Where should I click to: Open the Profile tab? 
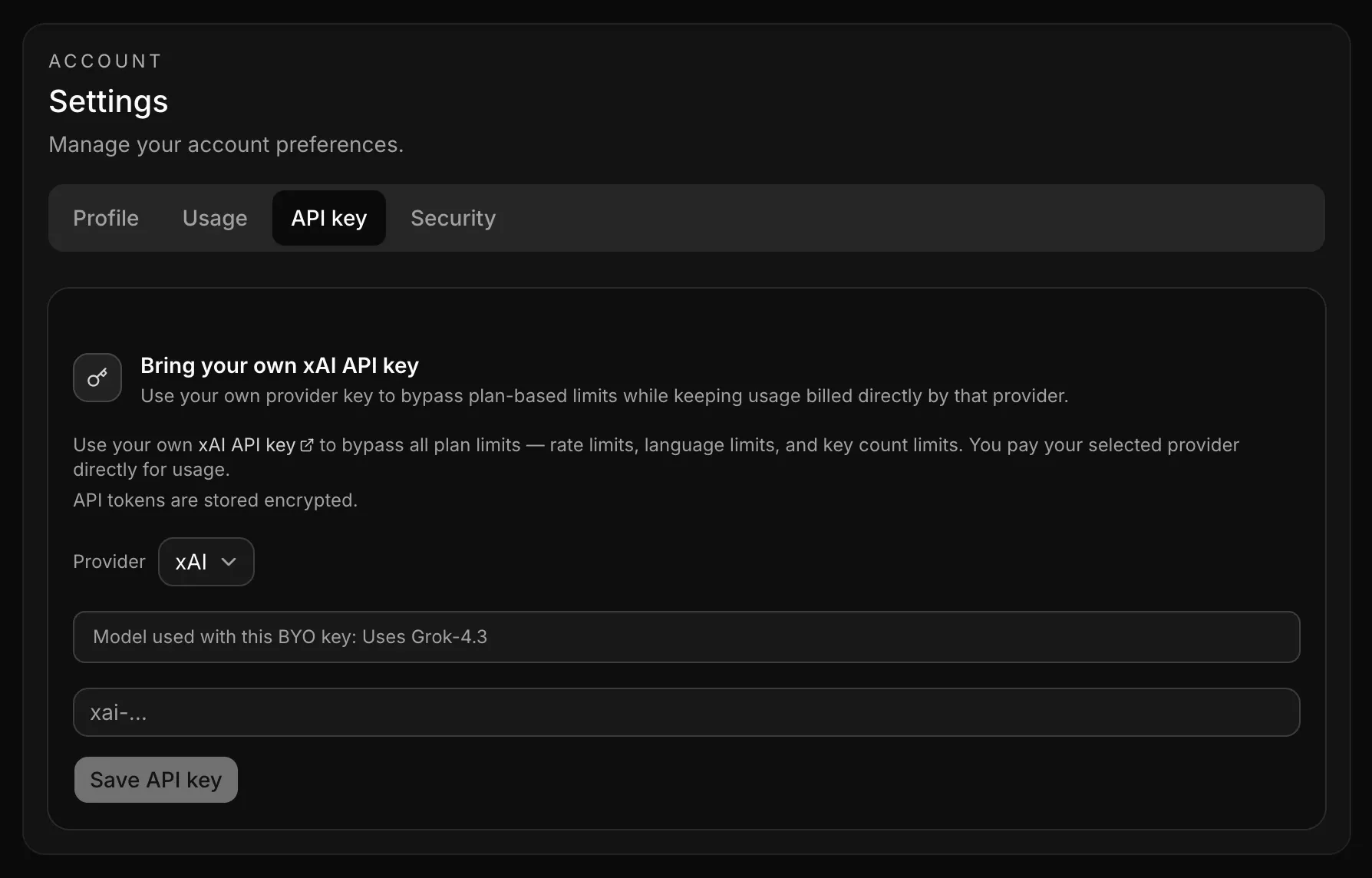coord(106,218)
